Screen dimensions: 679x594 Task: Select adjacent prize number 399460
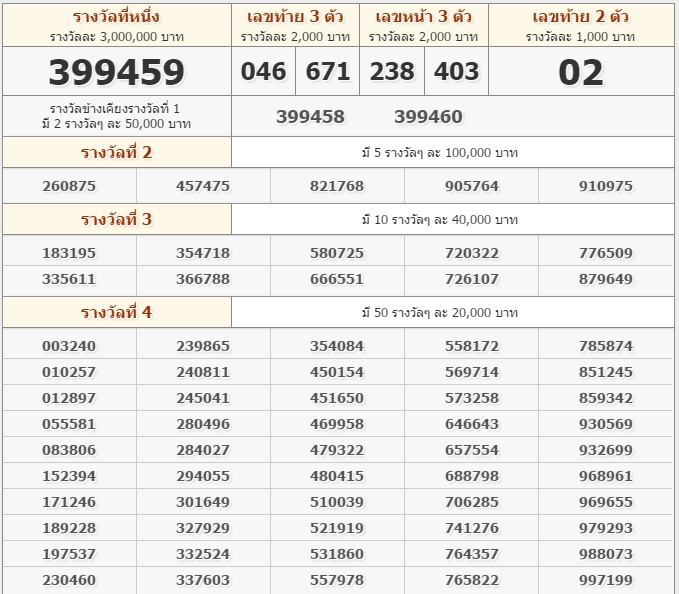click(428, 117)
